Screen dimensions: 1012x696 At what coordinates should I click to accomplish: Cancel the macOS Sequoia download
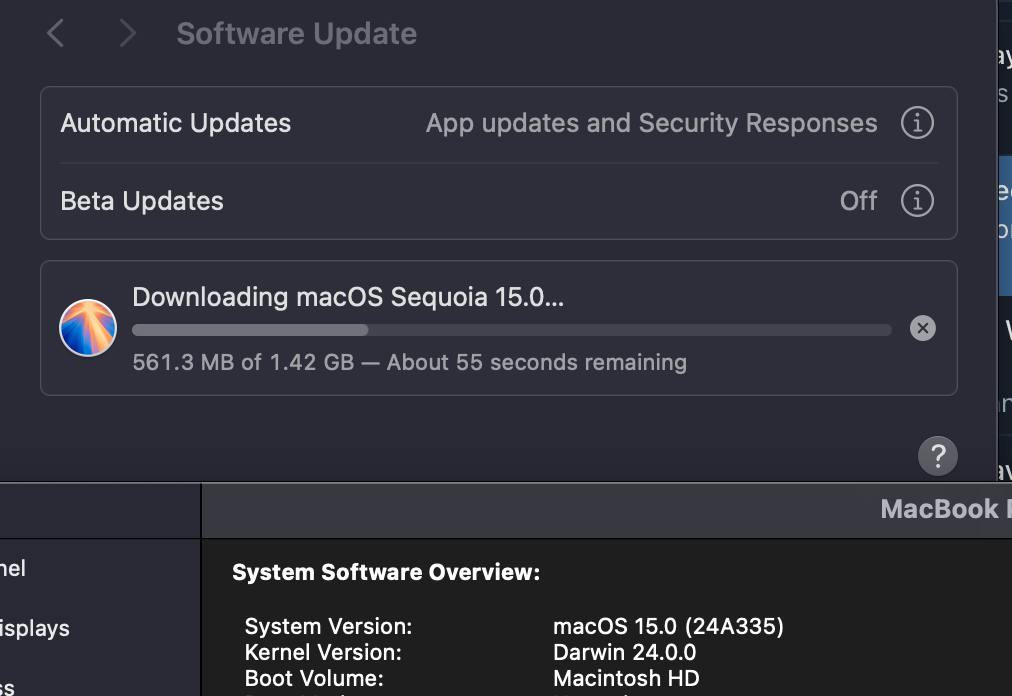923,328
